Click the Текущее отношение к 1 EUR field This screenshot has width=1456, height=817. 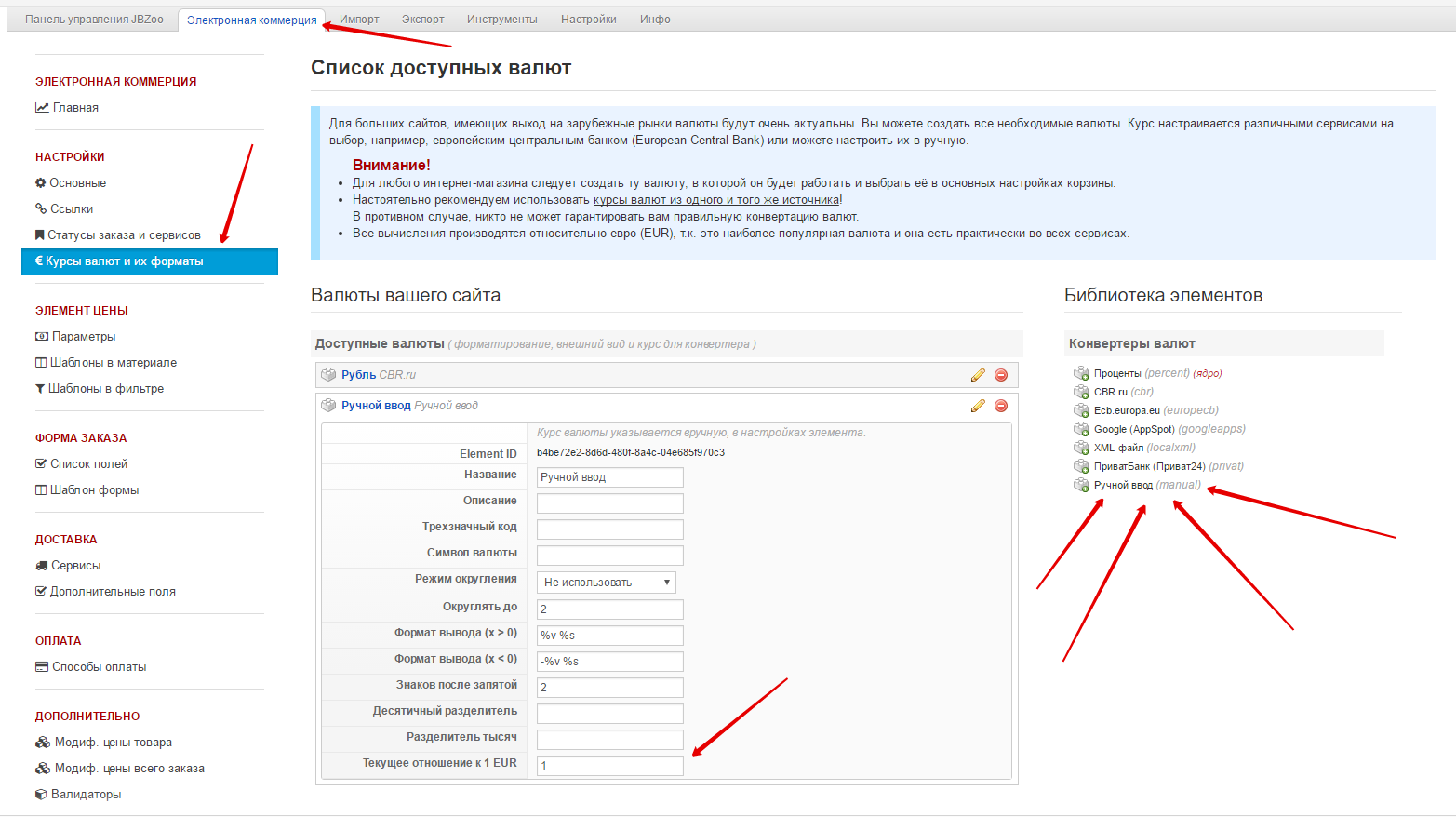tap(609, 766)
